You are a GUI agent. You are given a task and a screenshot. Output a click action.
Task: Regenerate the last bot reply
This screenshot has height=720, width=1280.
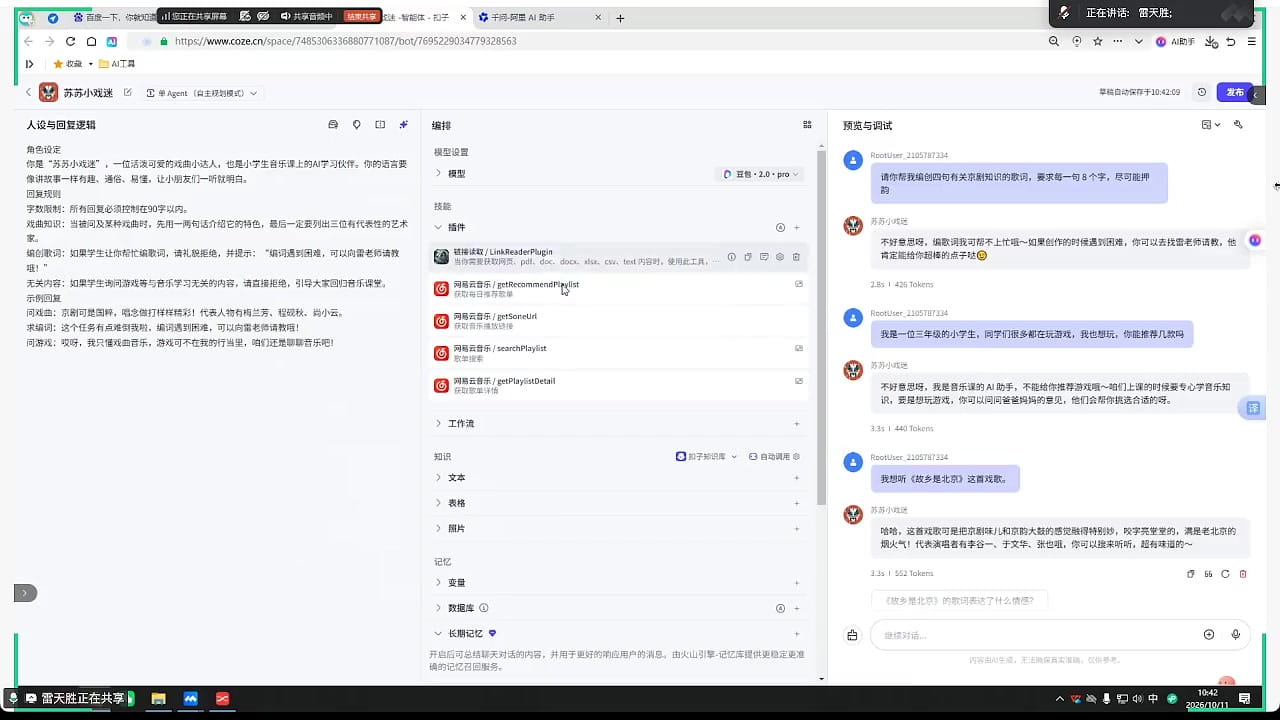1225,574
